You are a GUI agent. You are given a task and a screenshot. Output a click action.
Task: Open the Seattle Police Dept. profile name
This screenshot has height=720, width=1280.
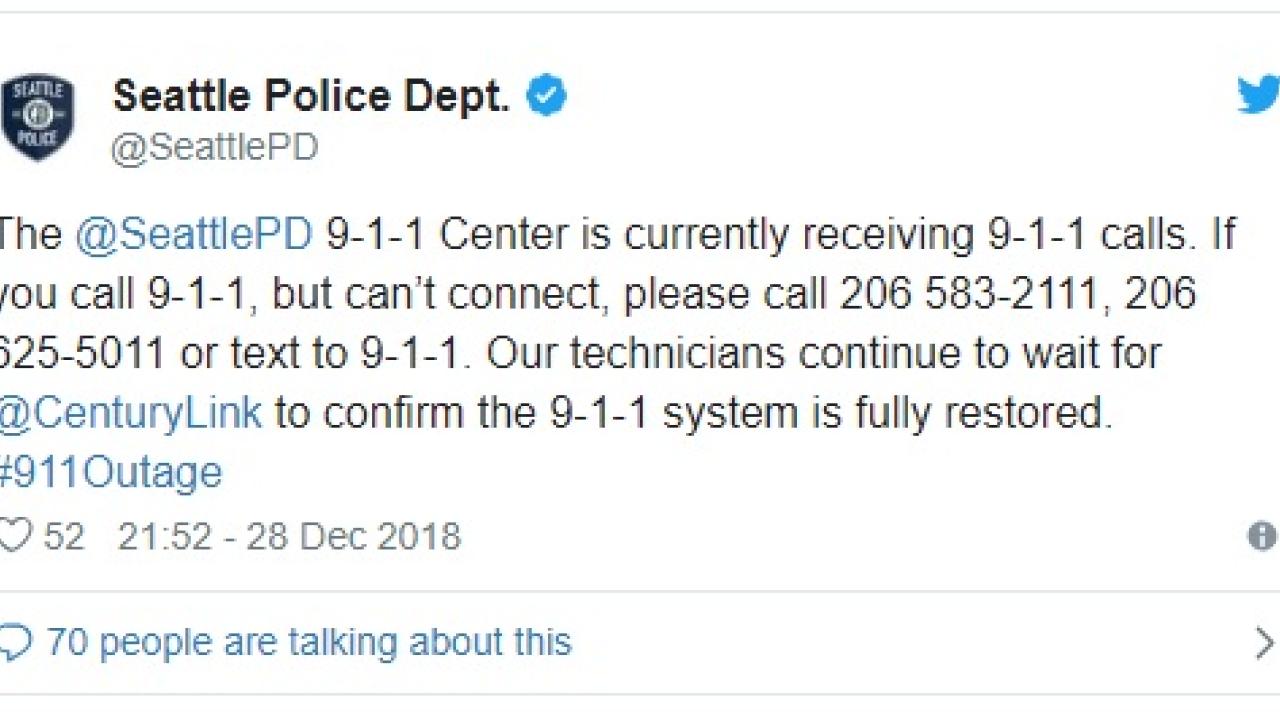tap(311, 96)
